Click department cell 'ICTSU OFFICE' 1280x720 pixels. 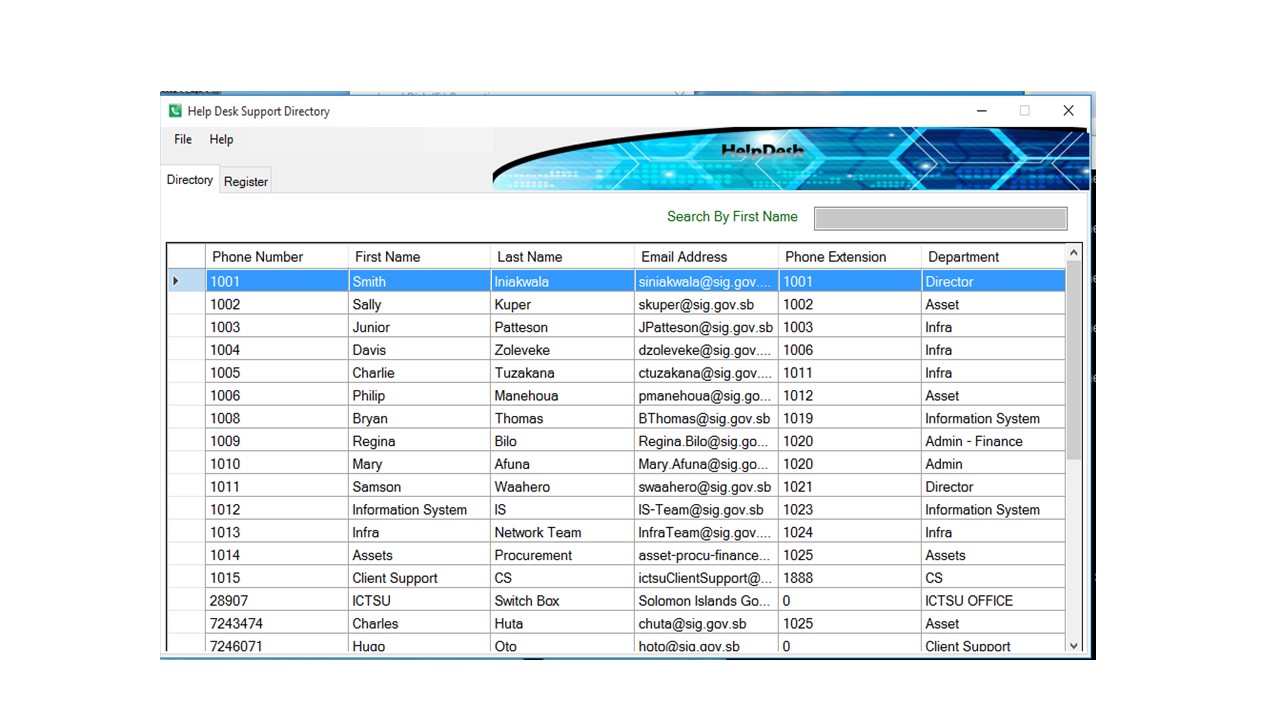993,601
